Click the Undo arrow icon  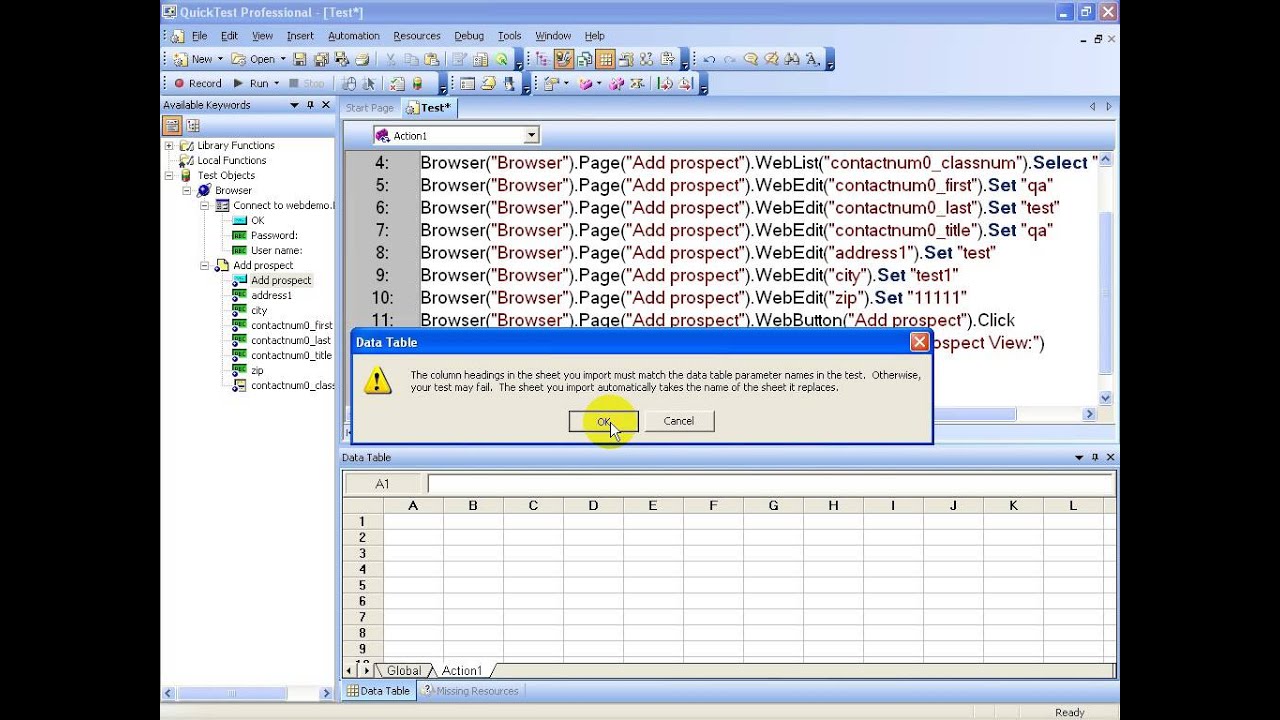tap(709, 59)
